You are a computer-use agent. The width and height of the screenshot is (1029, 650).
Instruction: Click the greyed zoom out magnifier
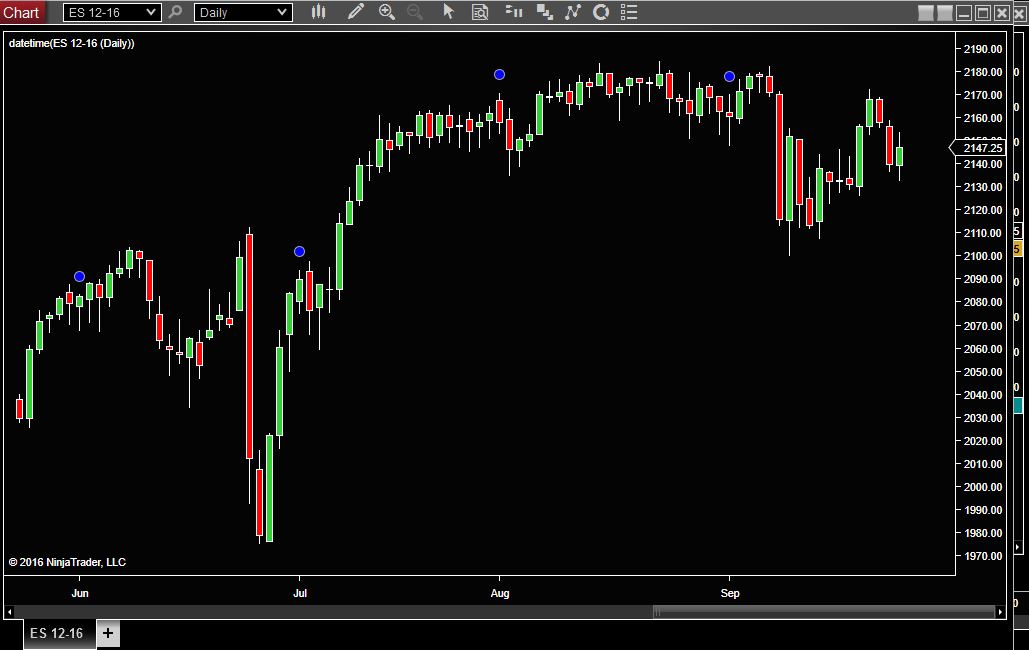click(x=415, y=12)
